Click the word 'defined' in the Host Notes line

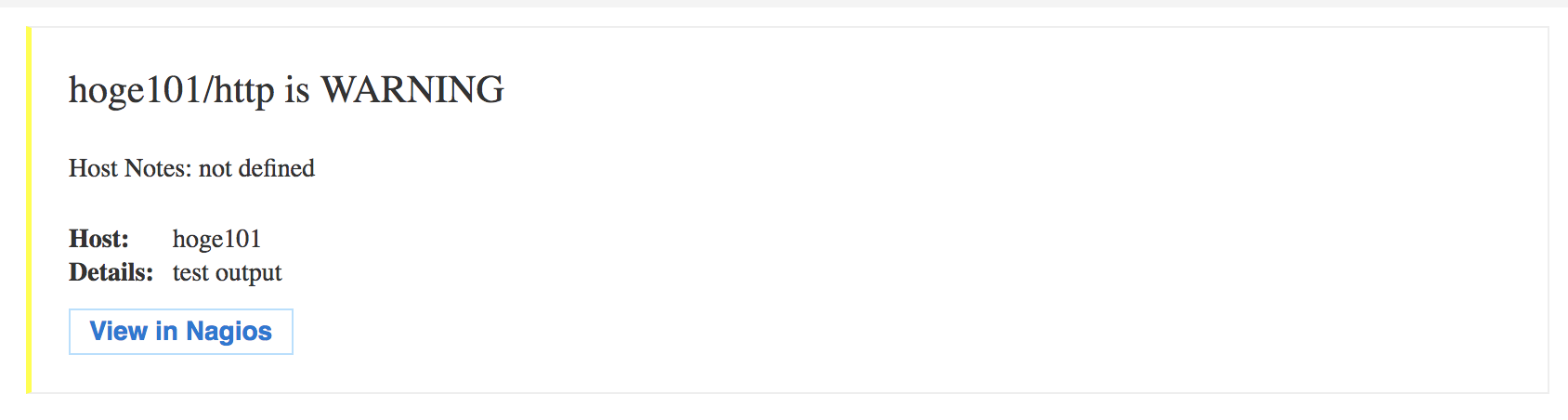[276, 168]
